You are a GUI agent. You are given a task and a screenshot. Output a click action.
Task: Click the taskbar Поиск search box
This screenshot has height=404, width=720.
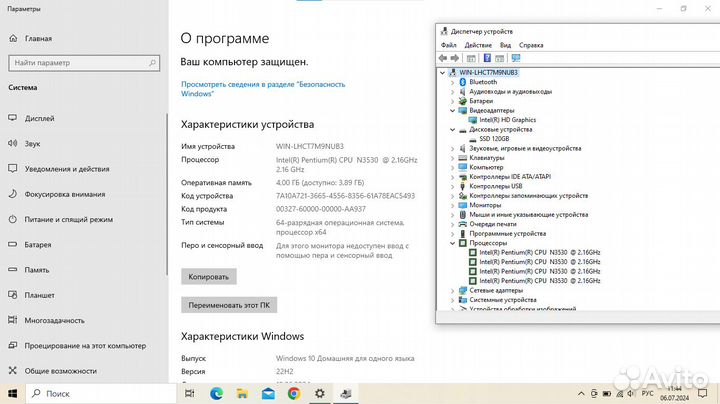click(x=101, y=393)
